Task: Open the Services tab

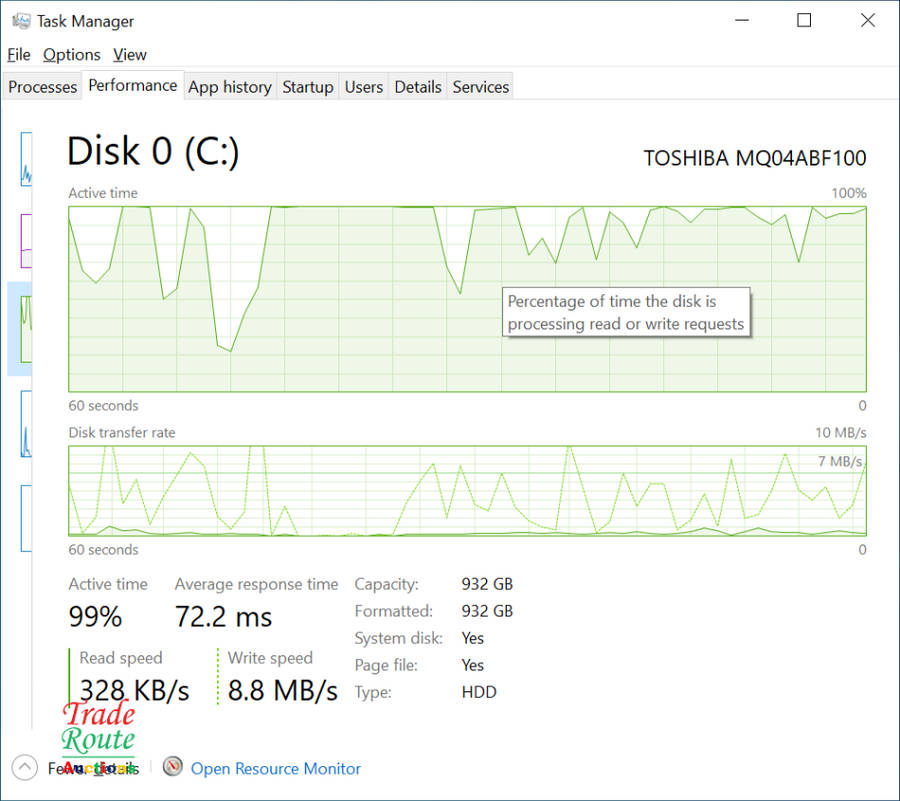Action: pyautogui.click(x=481, y=87)
